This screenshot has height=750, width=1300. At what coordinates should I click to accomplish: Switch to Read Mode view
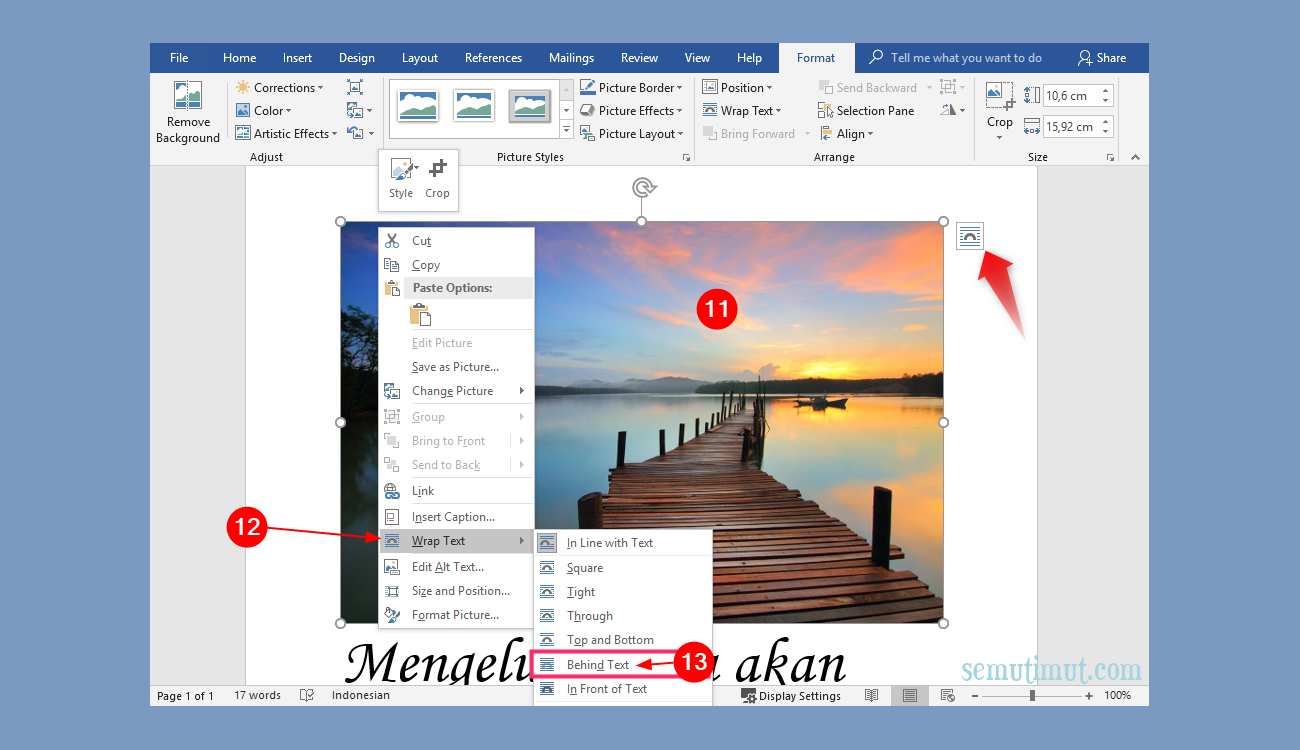click(x=872, y=695)
